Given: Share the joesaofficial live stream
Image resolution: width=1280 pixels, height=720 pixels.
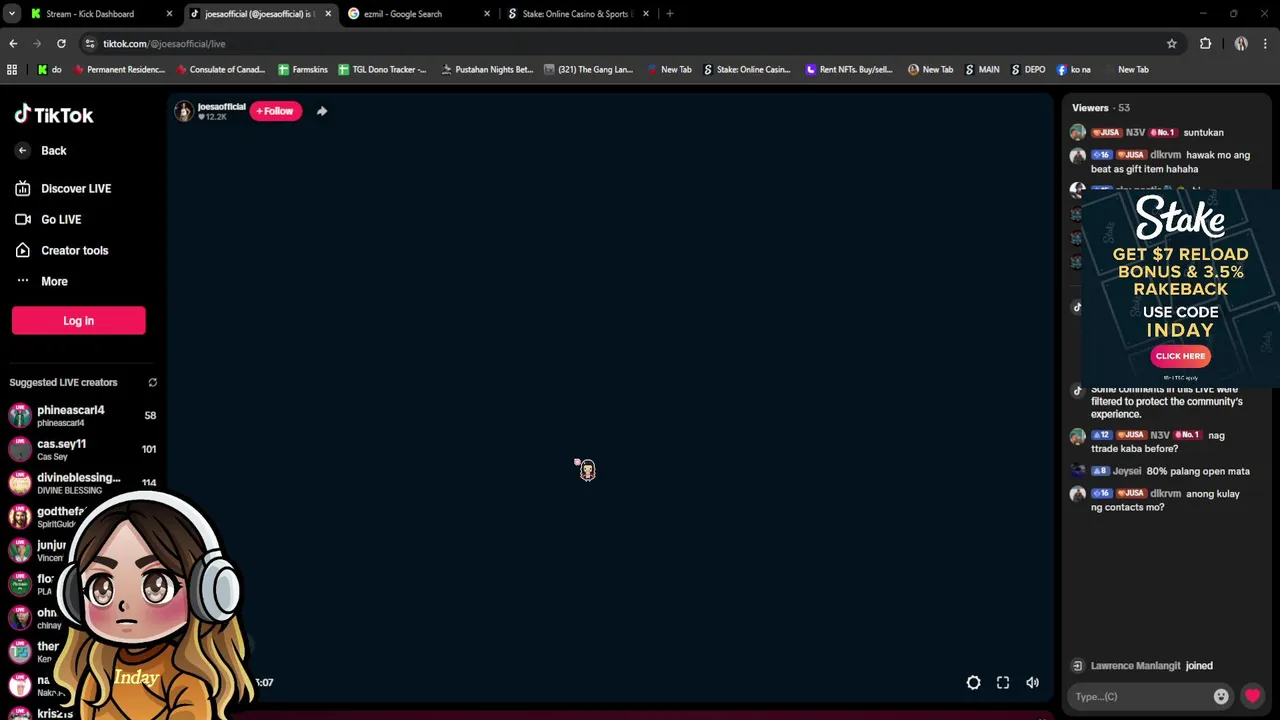Looking at the screenshot, I should pos(322,111).
